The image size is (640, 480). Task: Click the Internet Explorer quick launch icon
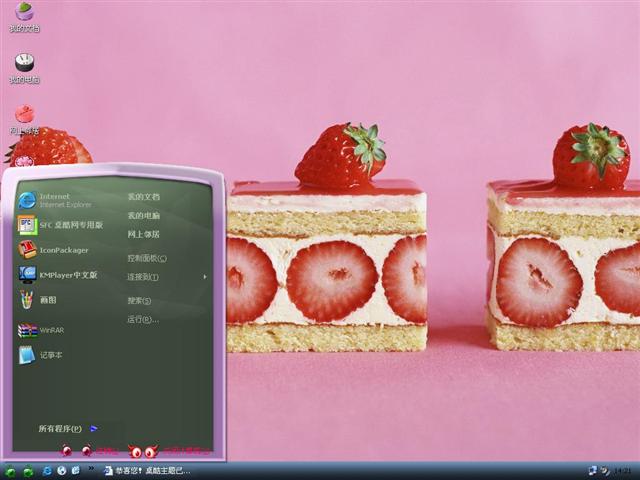coord(47,471)
